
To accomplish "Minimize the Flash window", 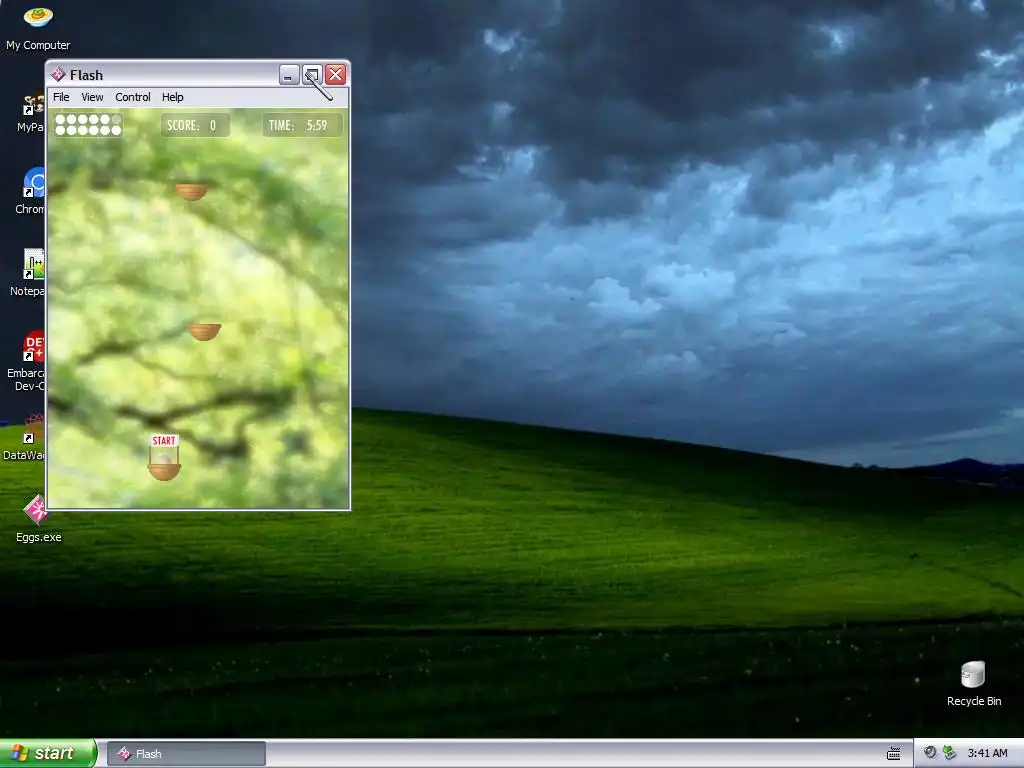I will (289, 74).
